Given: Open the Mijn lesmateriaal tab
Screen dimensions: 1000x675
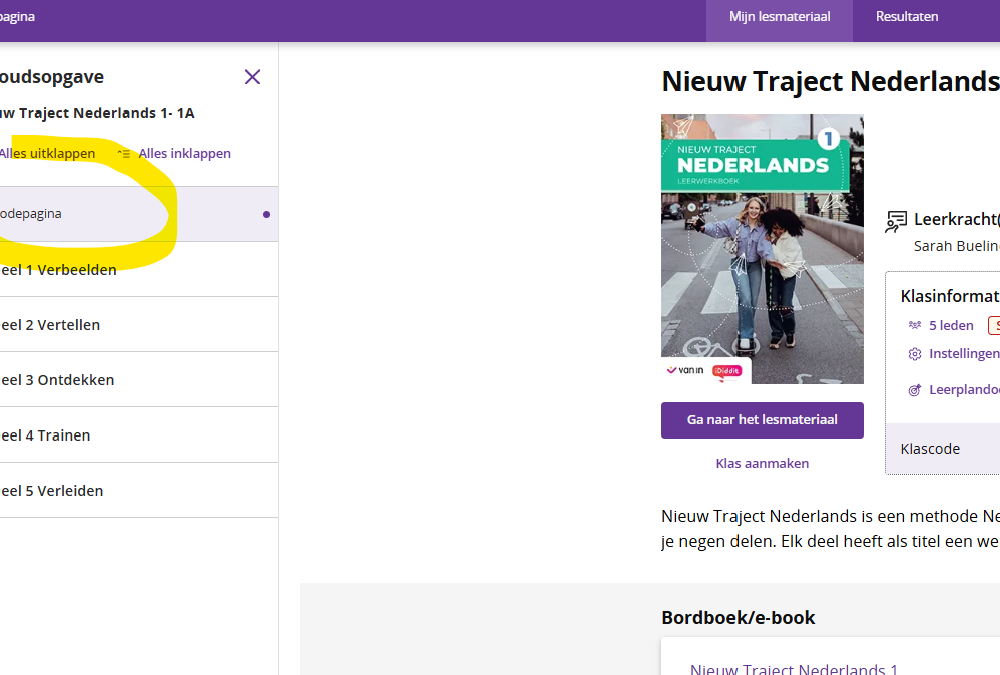Looking at the screenshot, I should [779, 16].
